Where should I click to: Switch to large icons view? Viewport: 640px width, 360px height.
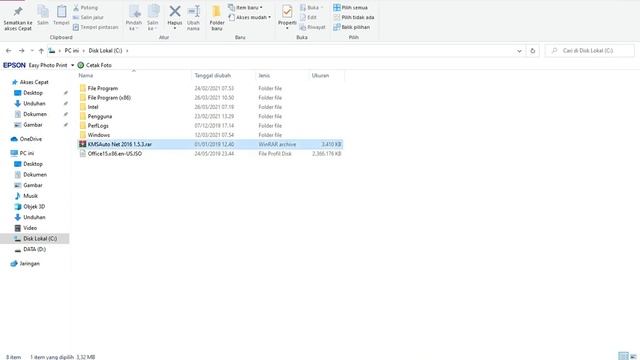pyautogui.click(x=633, y=356)
